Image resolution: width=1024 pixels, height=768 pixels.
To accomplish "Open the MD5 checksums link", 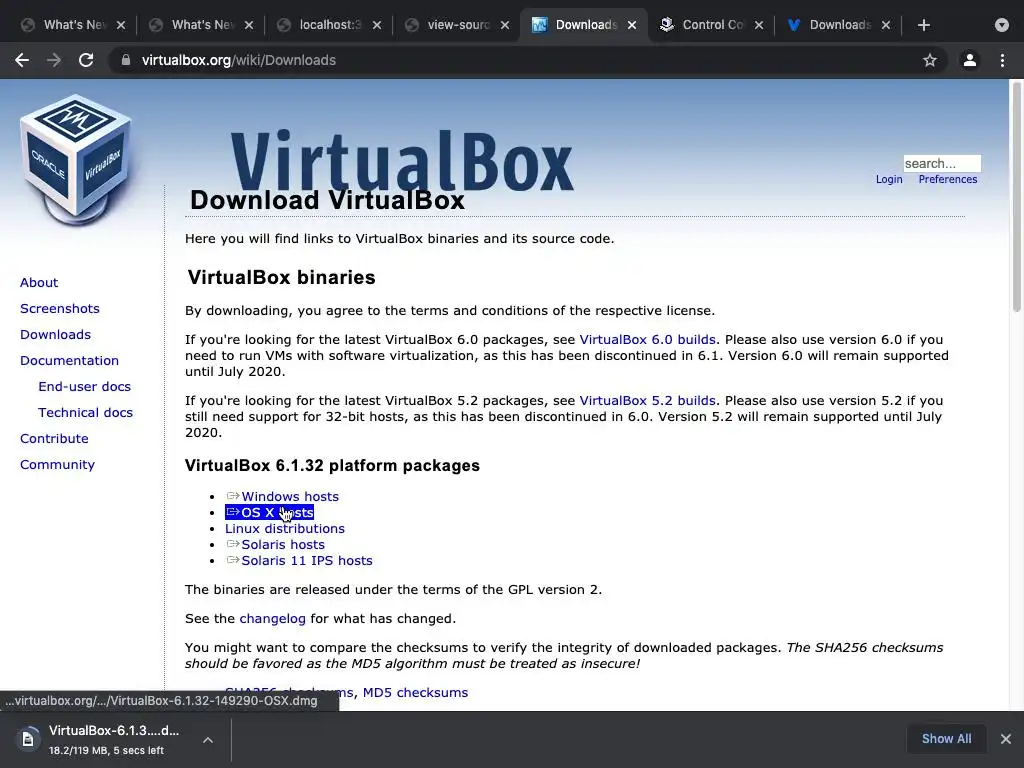I will pyautogui.click(x=415, y=692).
